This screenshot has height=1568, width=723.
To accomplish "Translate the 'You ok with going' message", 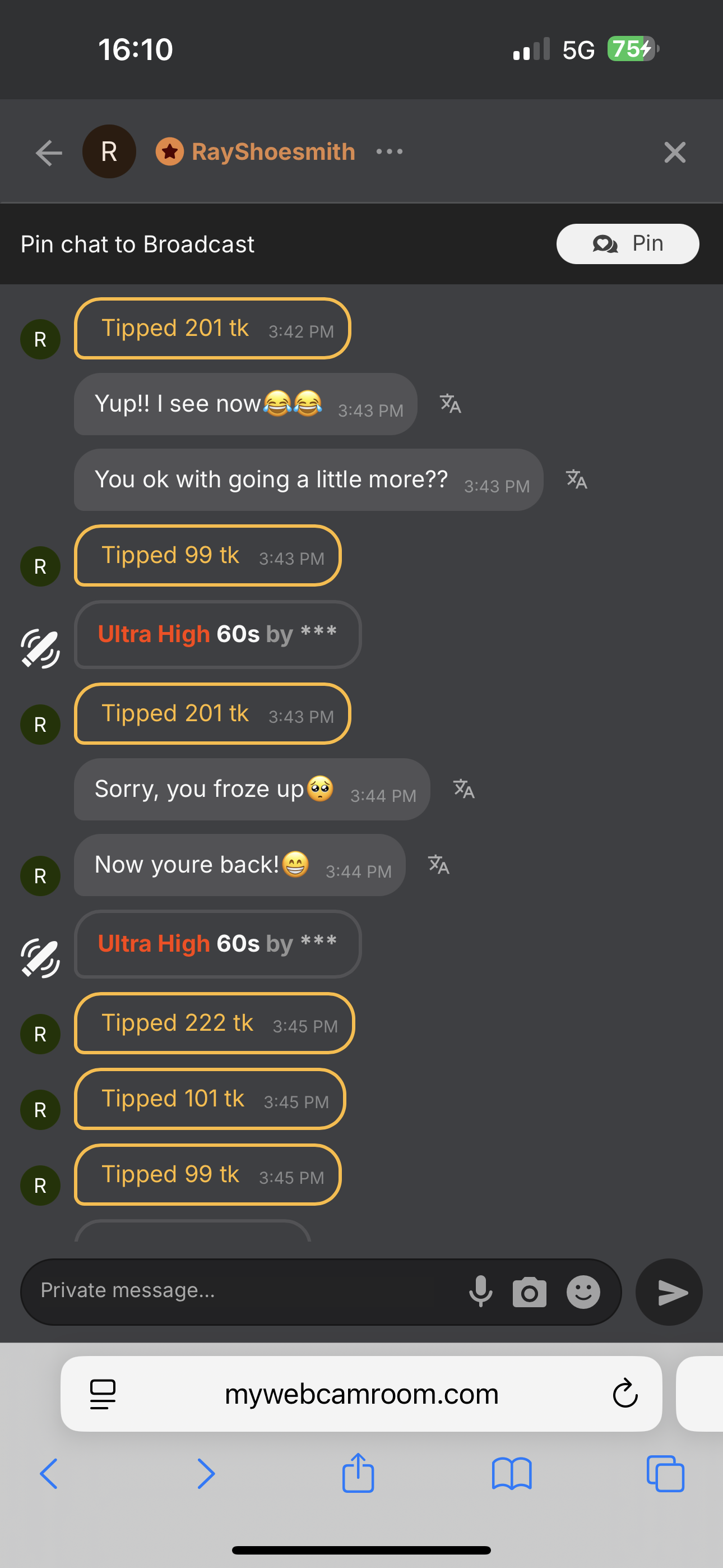I will [x=576, y=479].
